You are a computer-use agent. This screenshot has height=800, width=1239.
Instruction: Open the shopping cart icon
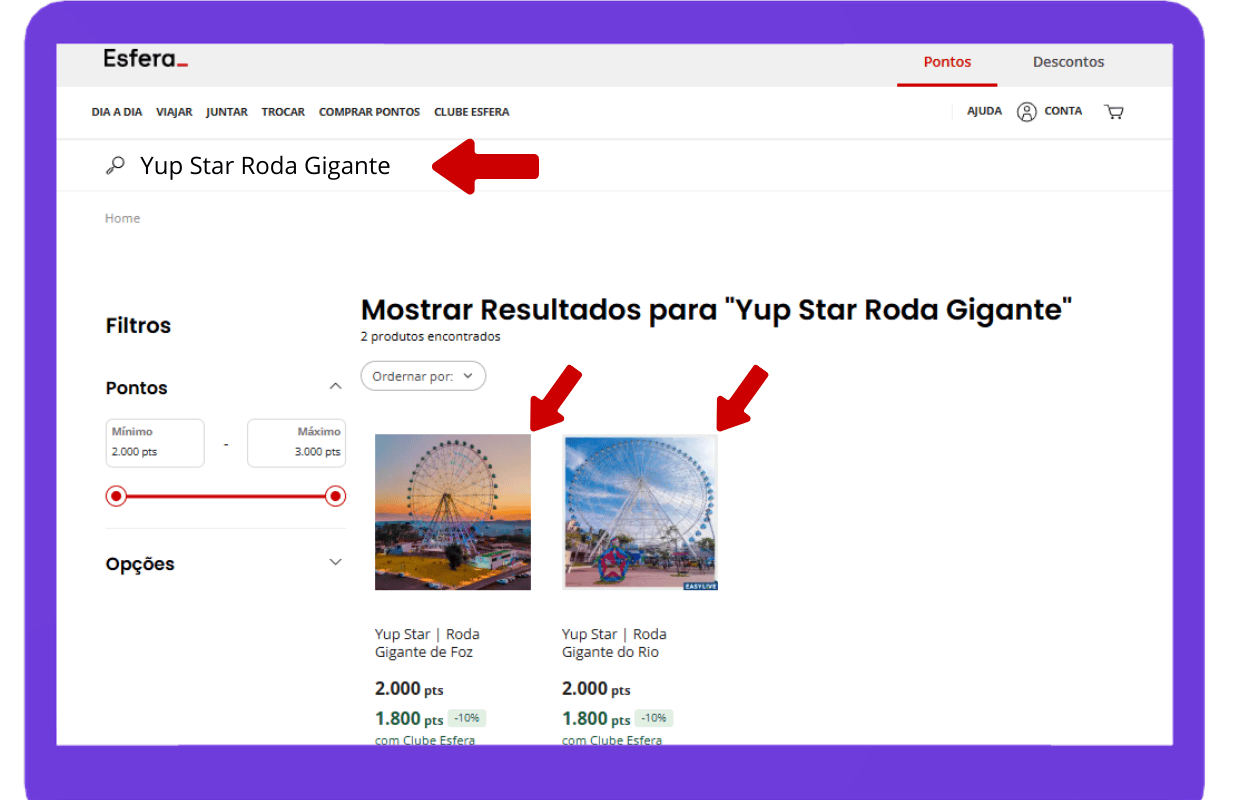pyautogui.click(x=1113, y=112)
